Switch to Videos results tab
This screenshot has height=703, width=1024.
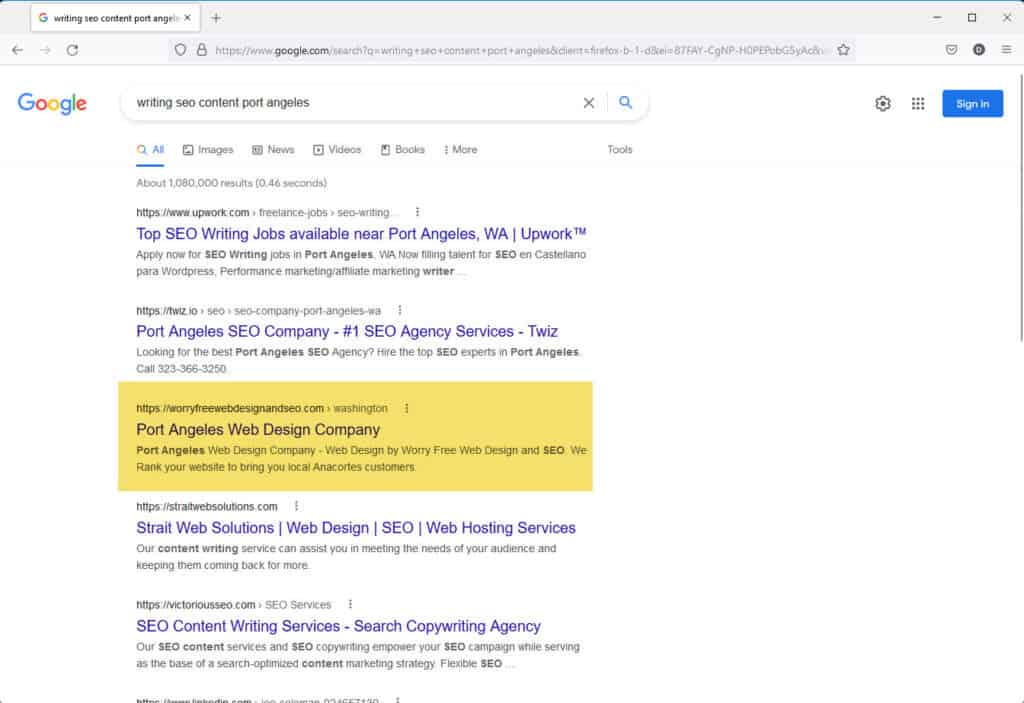coord(337,150)
